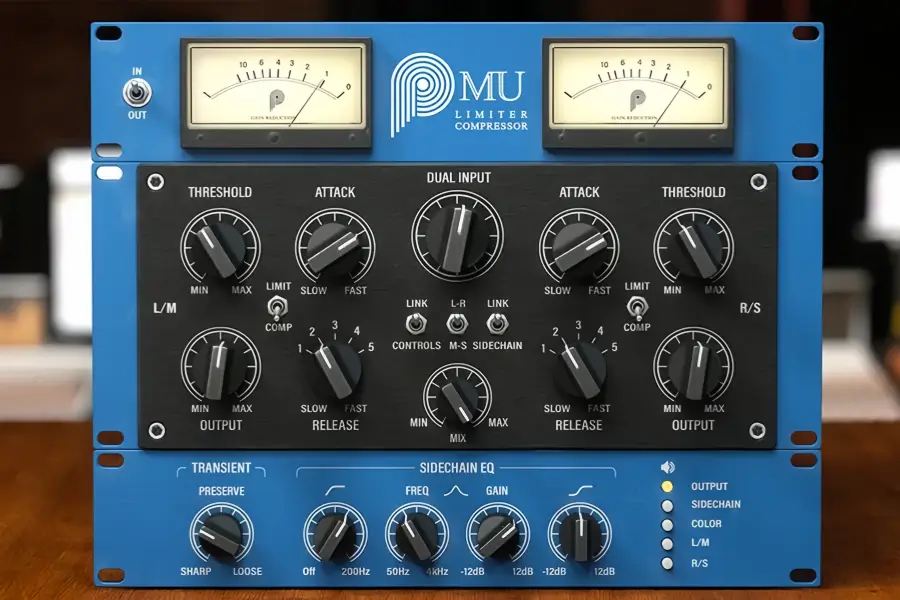Click the bell filter curve icon
Viewport: 900px width, 600px height.
pyautogui.click(x=456, y=491)
